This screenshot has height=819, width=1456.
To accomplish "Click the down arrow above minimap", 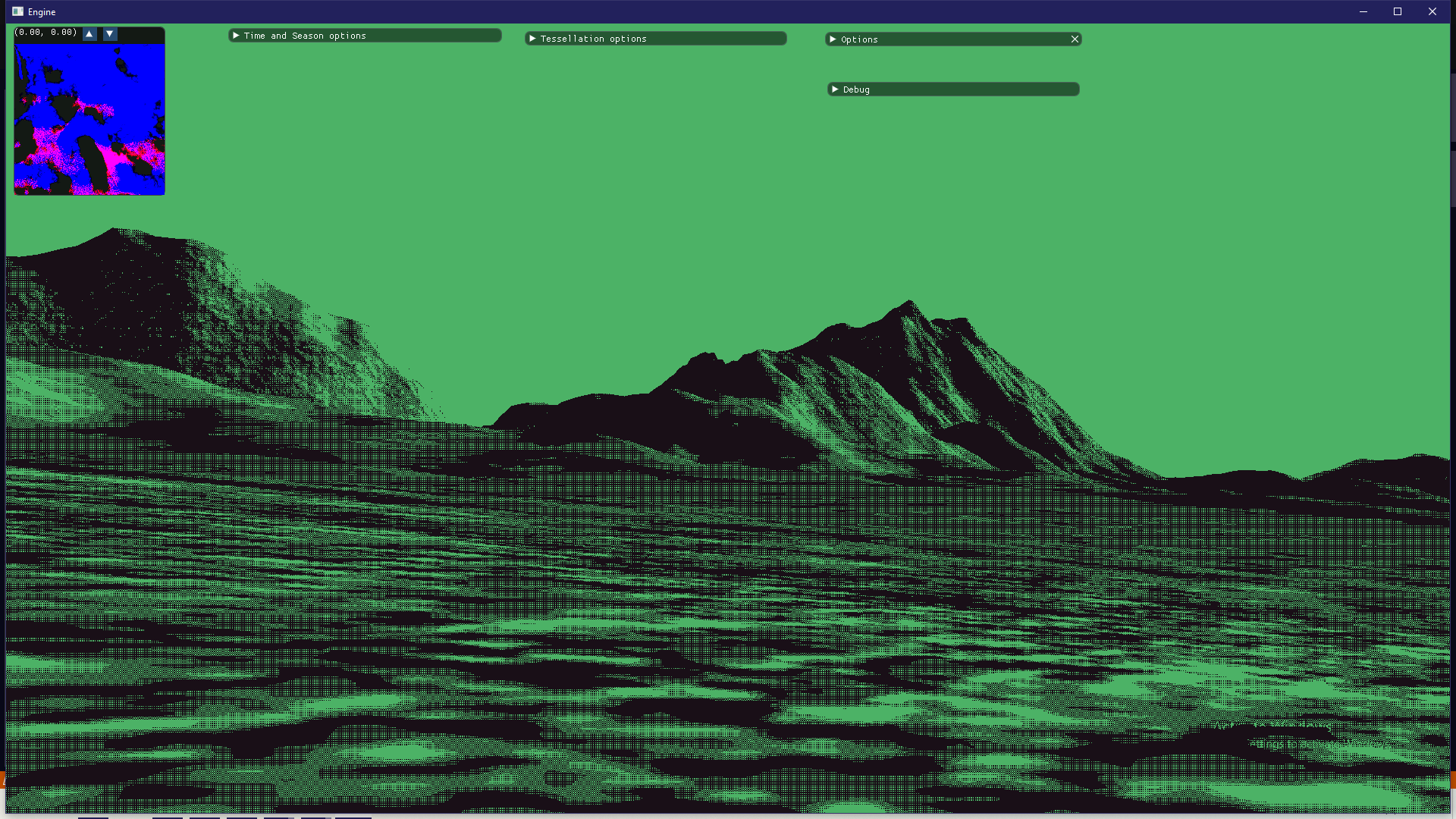I will tap(110, 34).
